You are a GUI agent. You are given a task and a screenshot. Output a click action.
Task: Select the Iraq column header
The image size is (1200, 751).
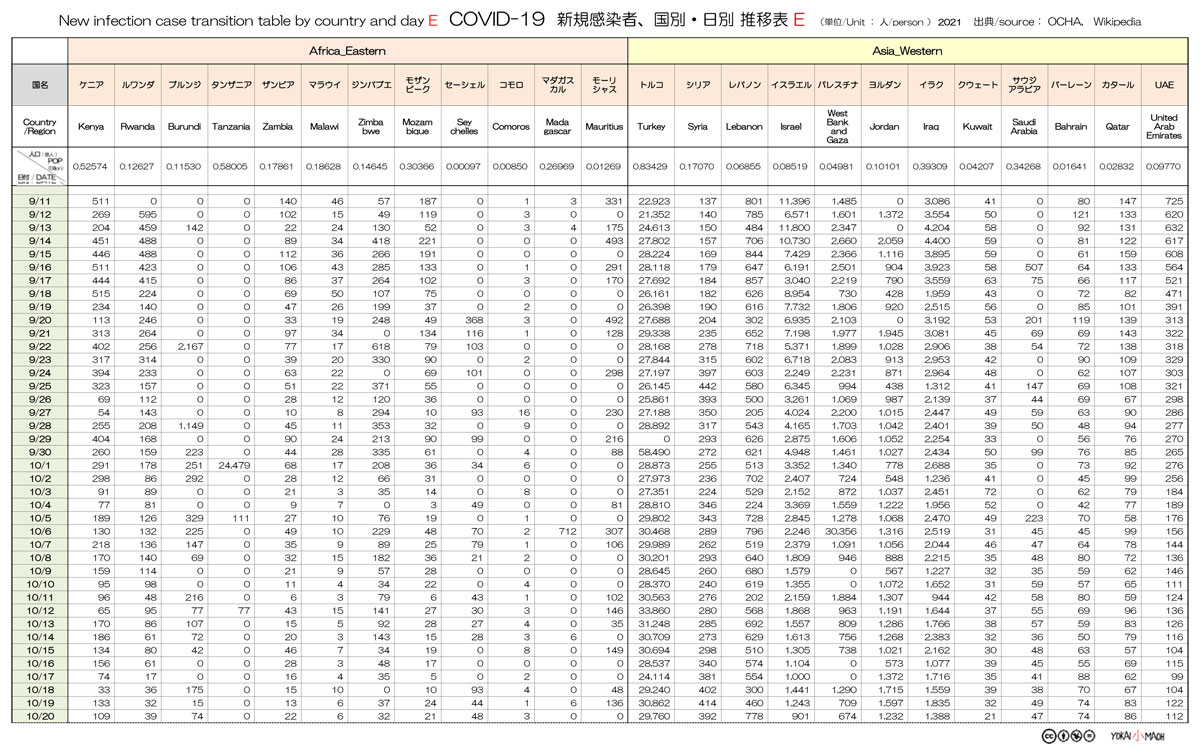point(931,127)
